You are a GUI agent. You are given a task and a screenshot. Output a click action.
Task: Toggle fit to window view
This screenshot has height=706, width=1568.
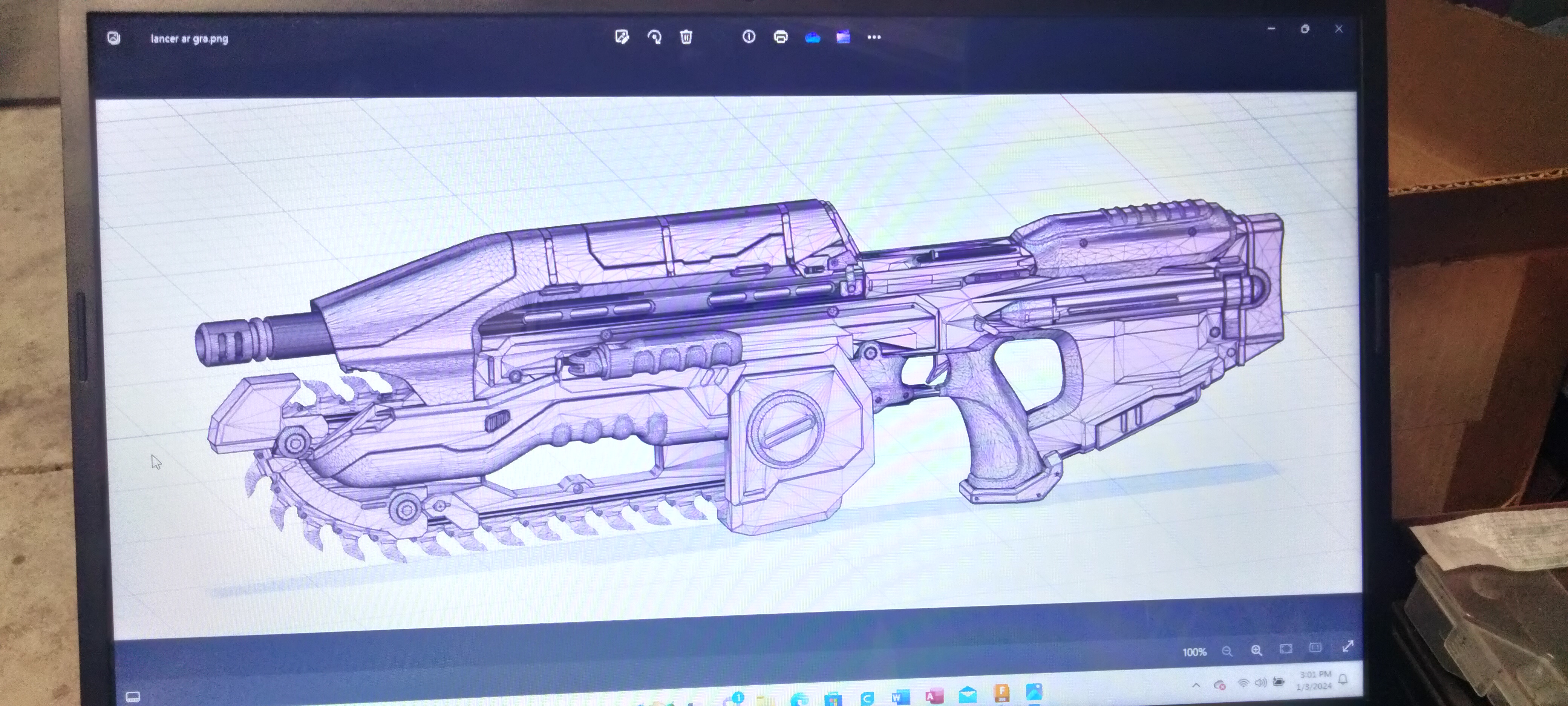click(x=1286, y=649)
